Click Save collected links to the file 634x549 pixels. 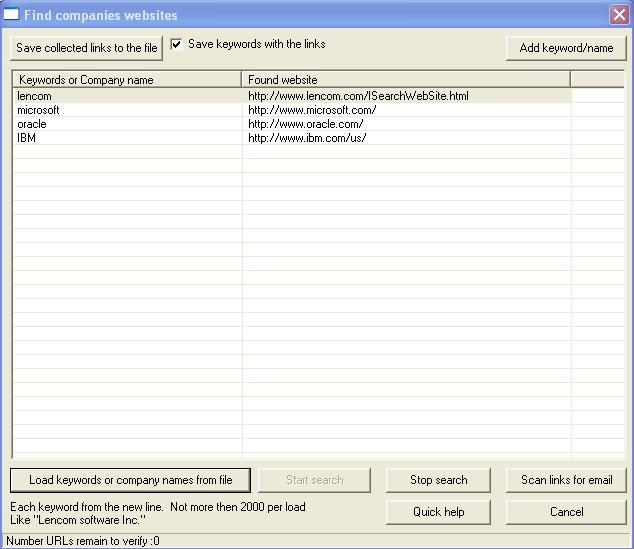pyautogui.click(x=86, y=48)
